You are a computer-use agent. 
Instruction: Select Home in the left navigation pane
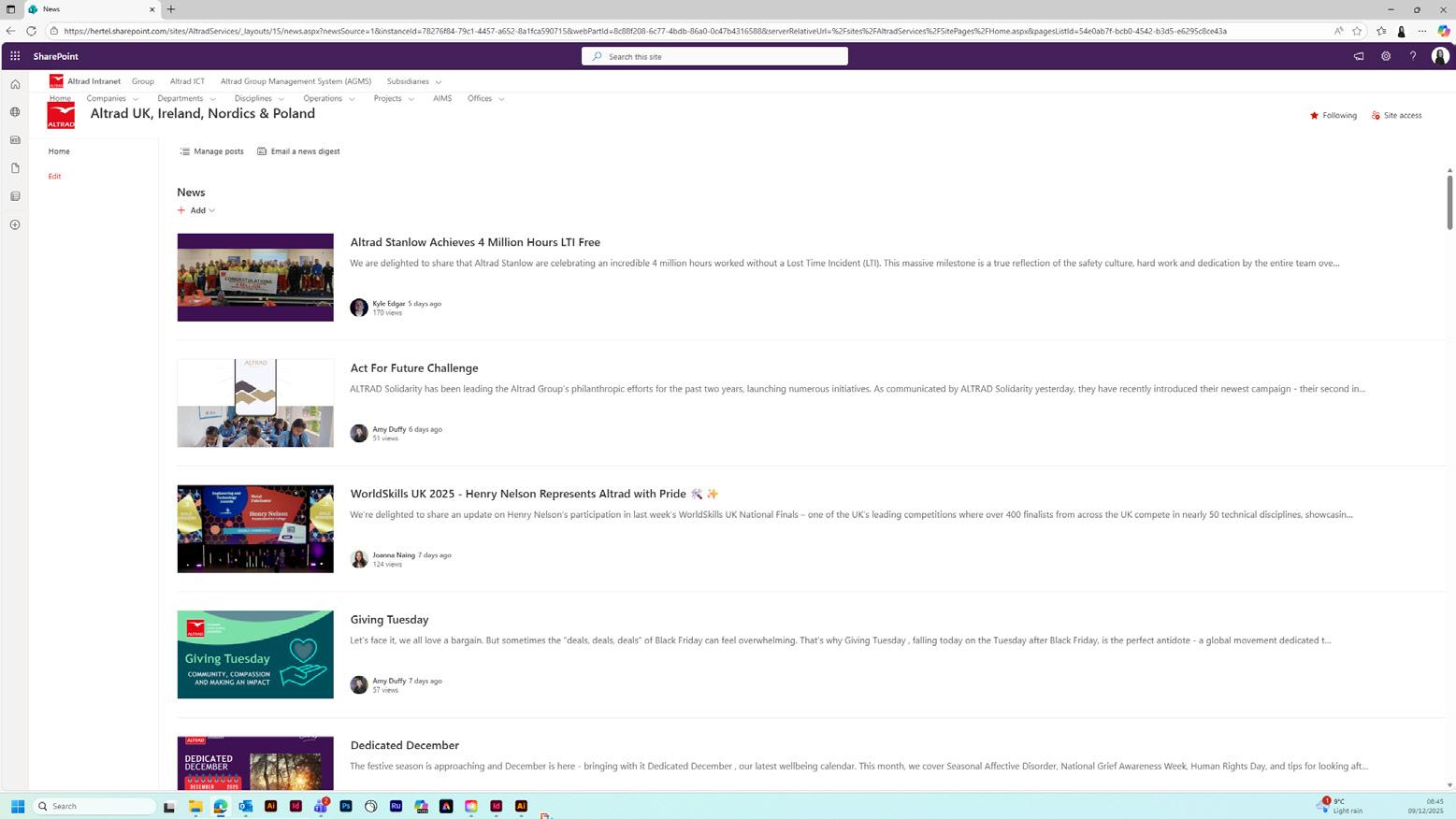click(59, 151)
